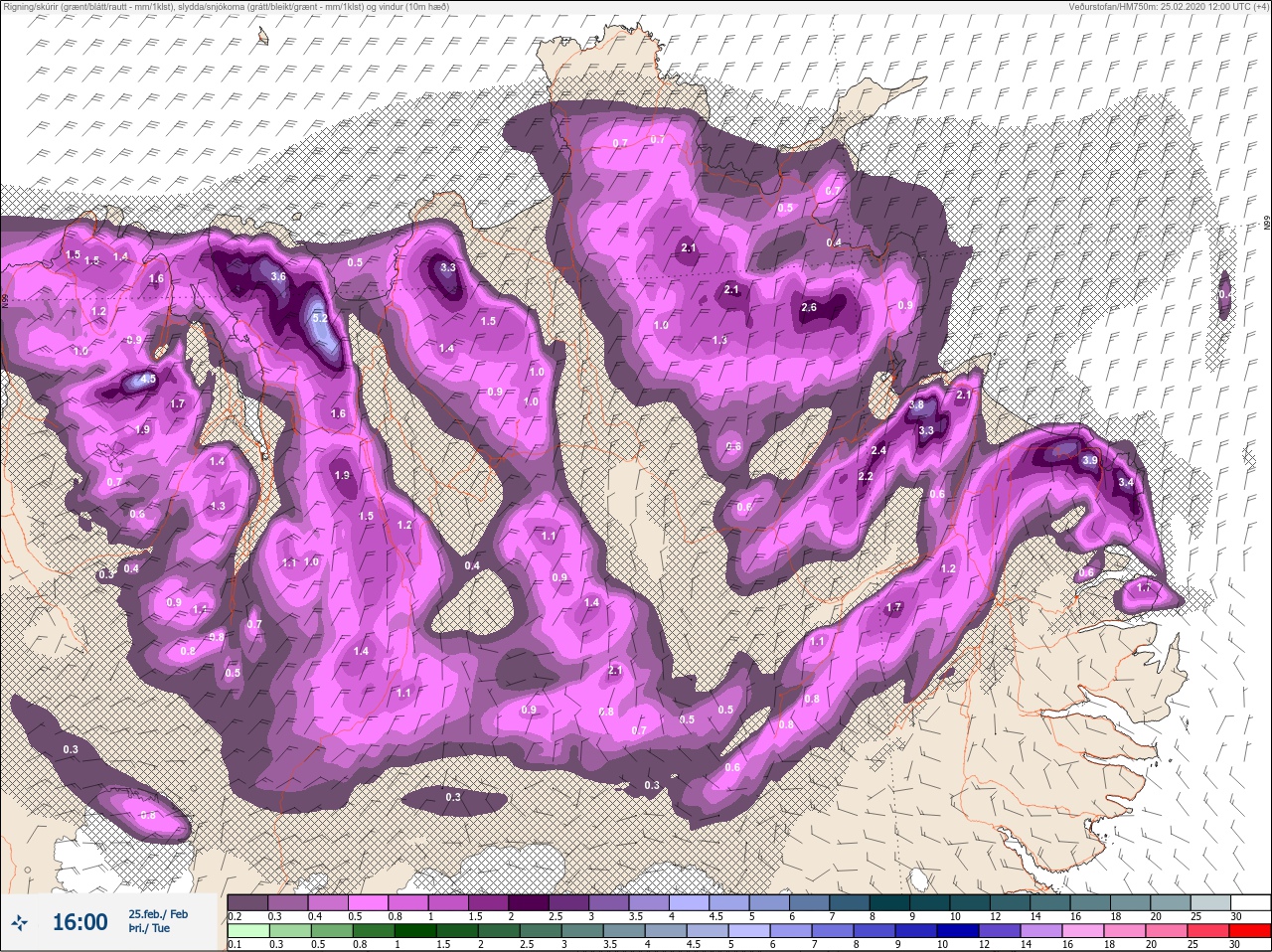Click the 3.6 value label on the map
This screenshot has height=952, width=1272.
[278, 276]
